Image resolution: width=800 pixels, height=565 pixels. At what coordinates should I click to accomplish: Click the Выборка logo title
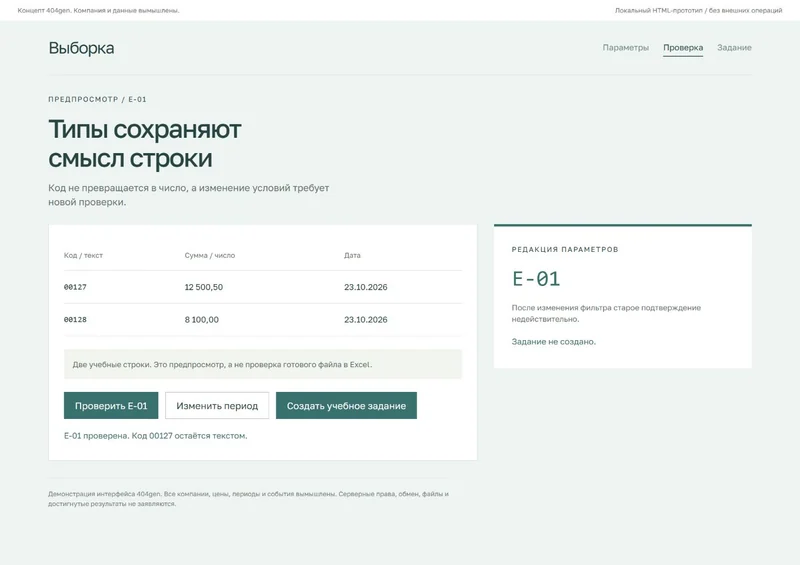[x=81, y=48]
